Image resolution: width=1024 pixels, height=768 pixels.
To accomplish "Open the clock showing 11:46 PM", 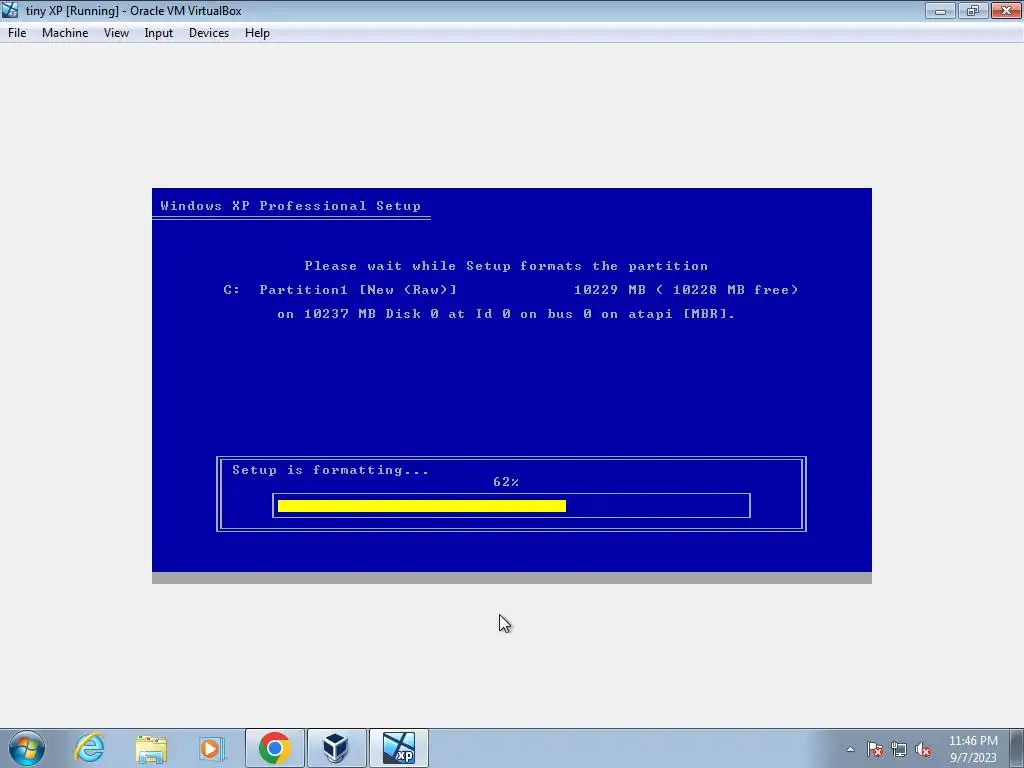I will pyautogui.click(x=973, y=748).
